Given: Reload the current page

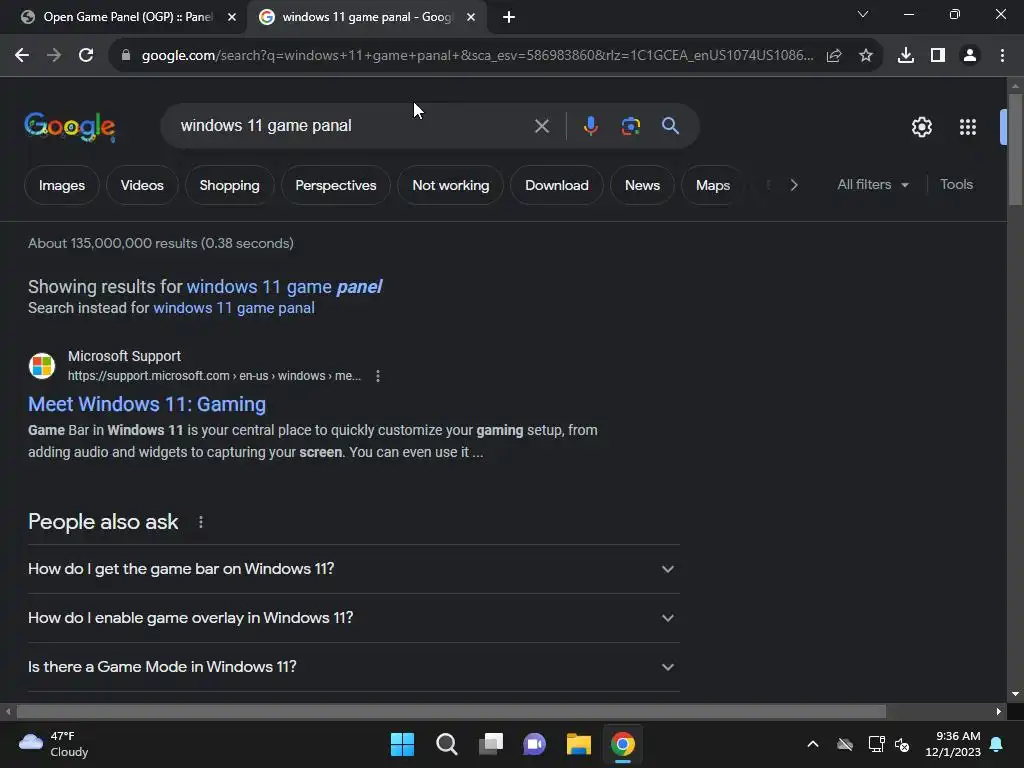Looking at the screenshot, I should (x=86, y=56).
